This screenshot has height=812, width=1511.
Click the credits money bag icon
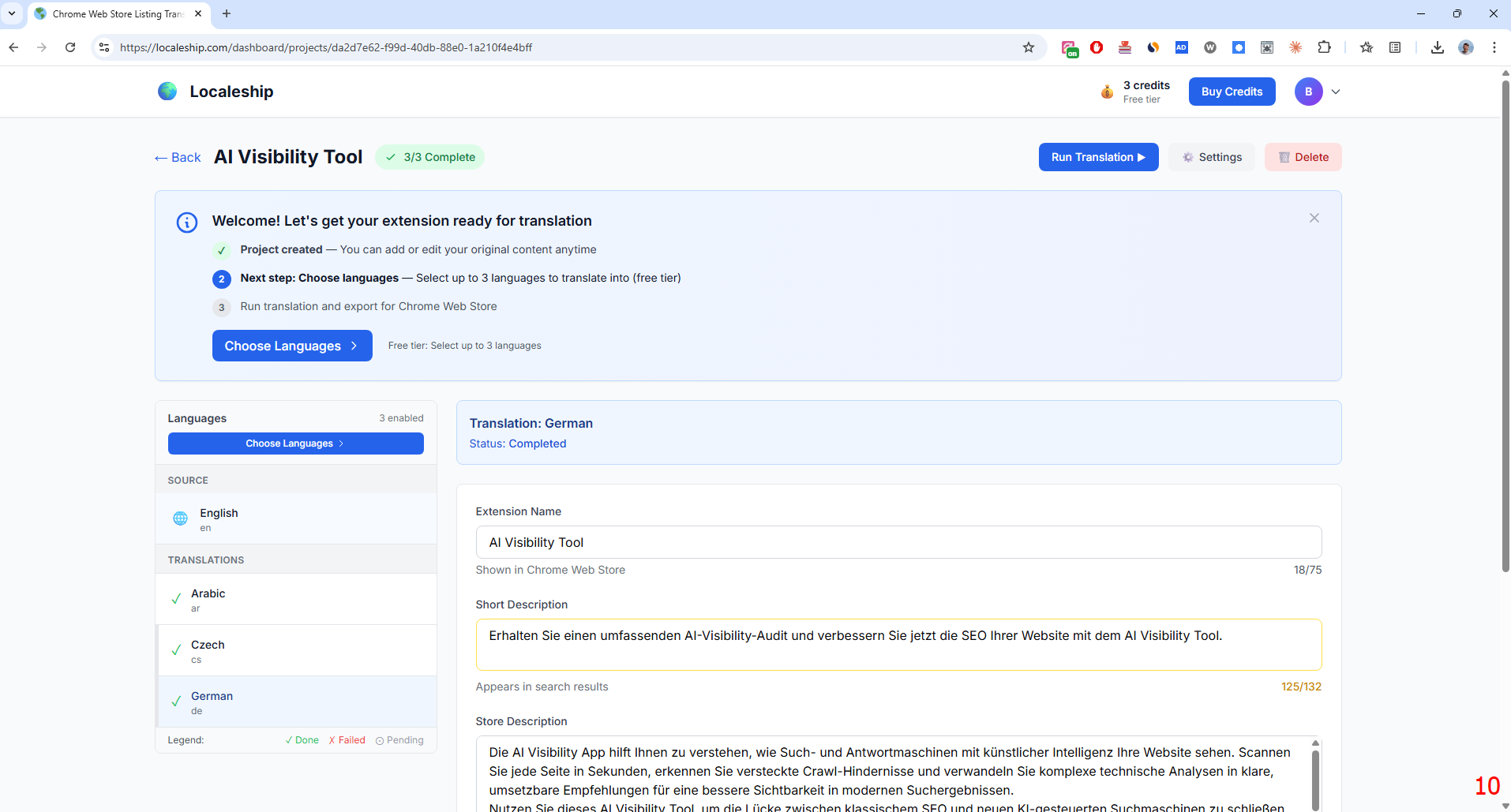1107,92
